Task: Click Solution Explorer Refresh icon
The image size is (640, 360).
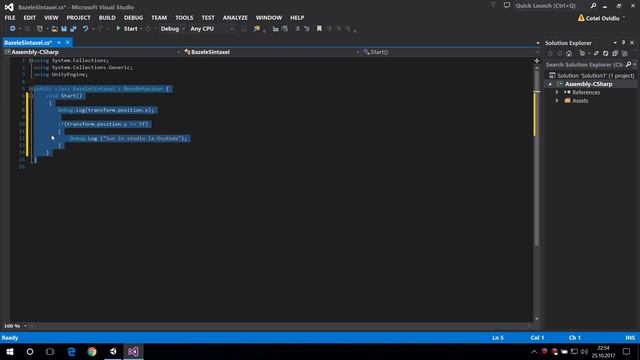Action: click(606, 53)
